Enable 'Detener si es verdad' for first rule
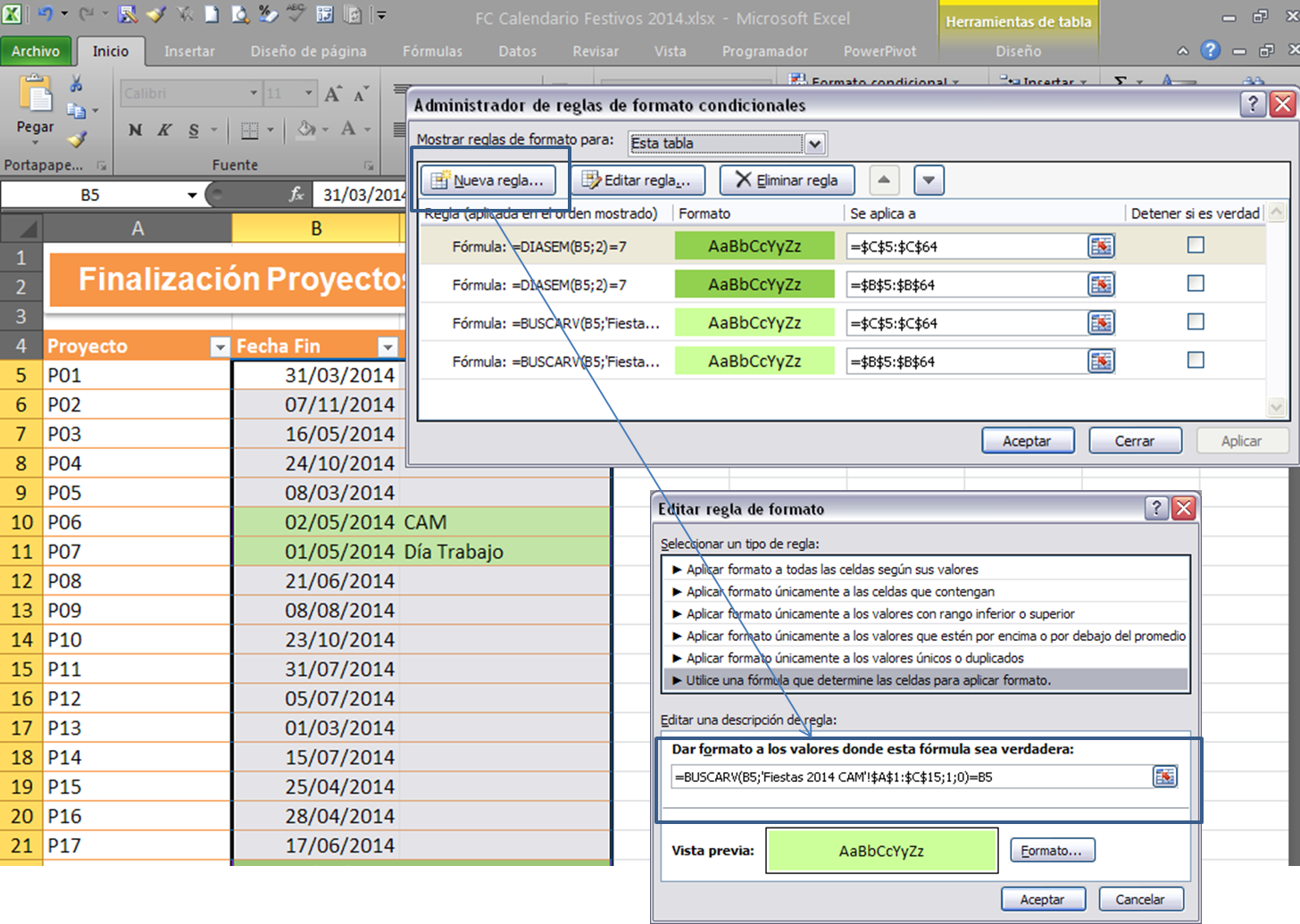 tap(1196, 246)
